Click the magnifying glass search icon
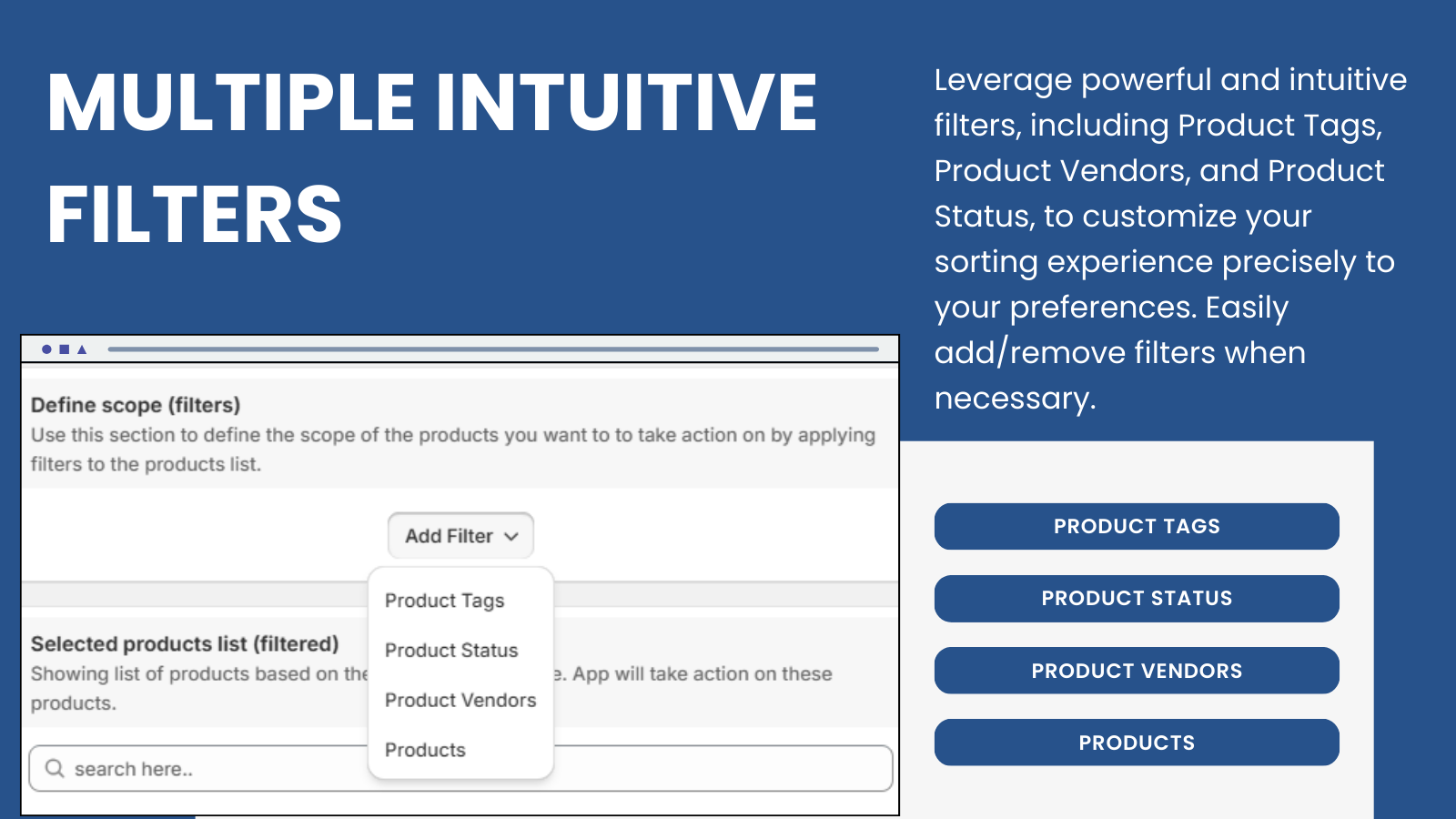Viewport: 1456px width, 819px height. 55,769
